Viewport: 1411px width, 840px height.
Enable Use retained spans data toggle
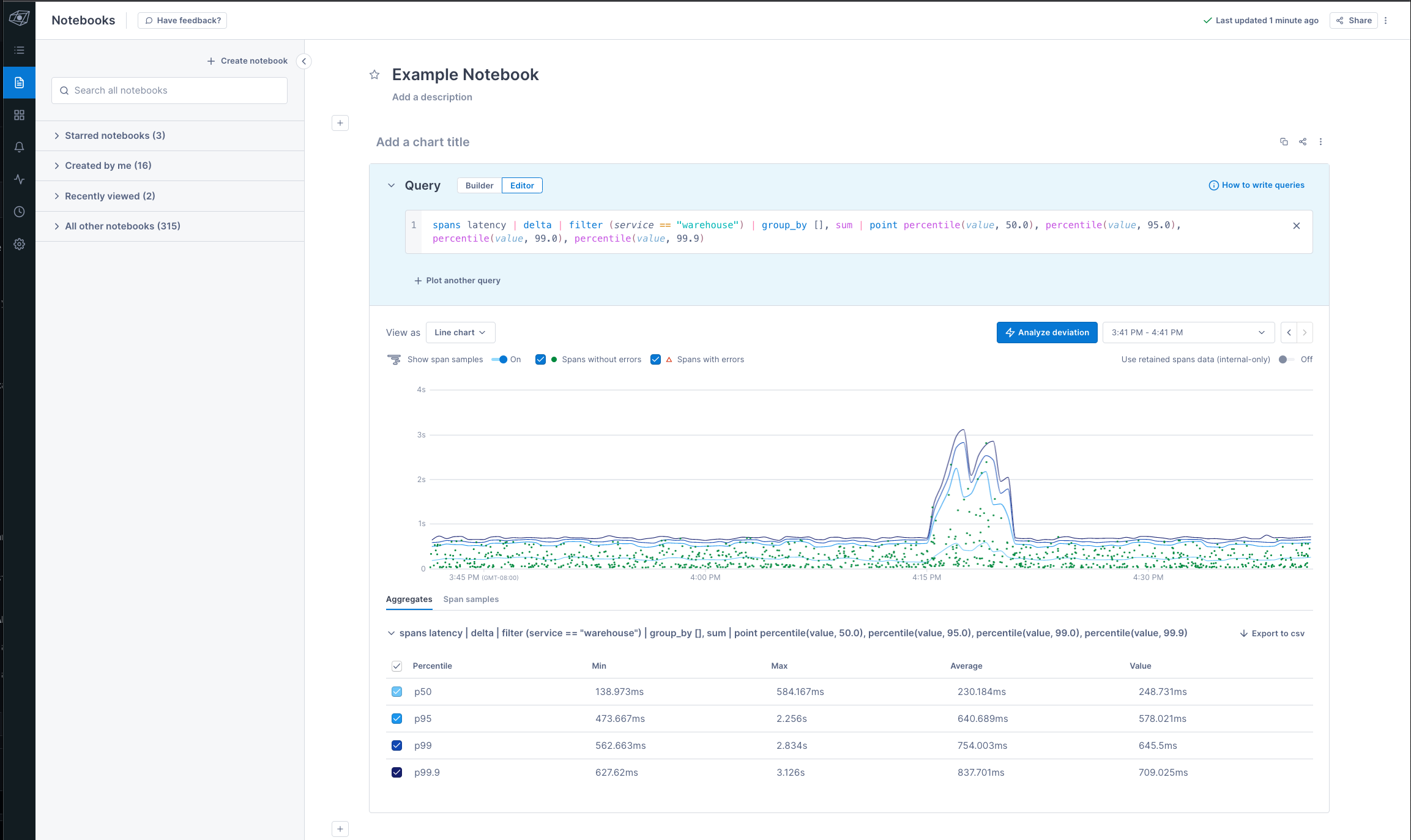point(1286,360)
